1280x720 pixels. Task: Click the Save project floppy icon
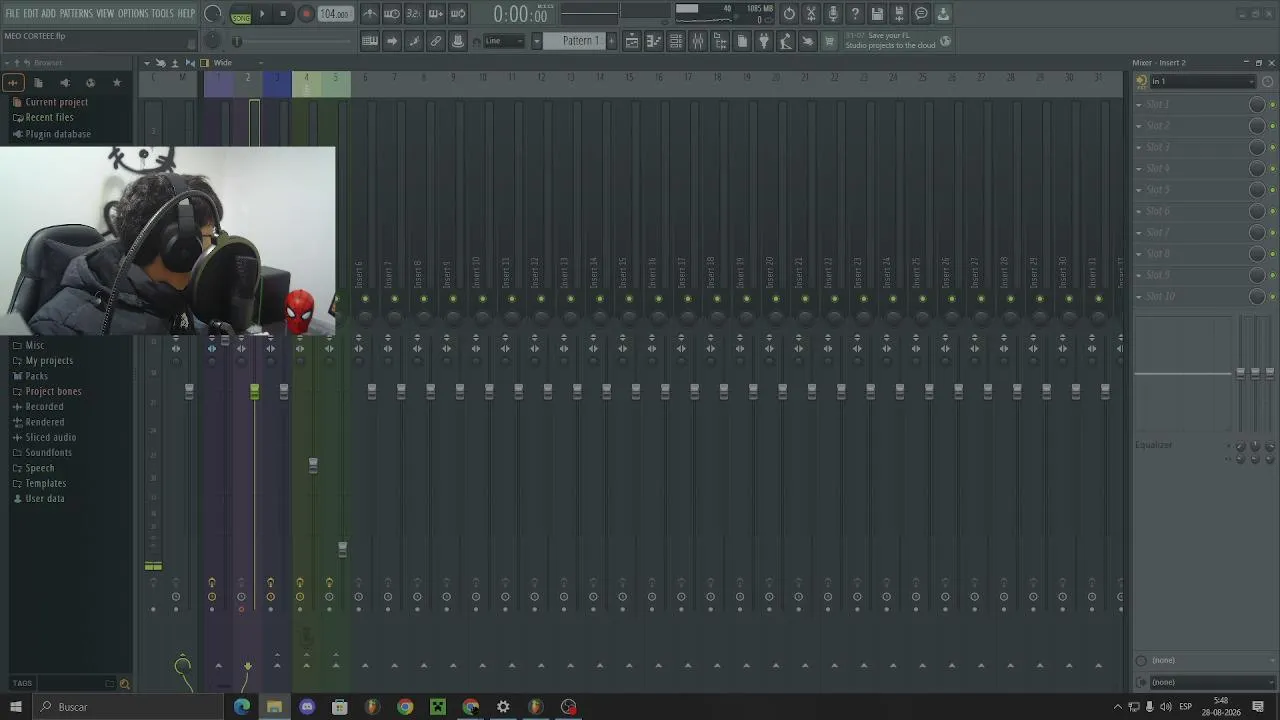click(x=877, y=14)
